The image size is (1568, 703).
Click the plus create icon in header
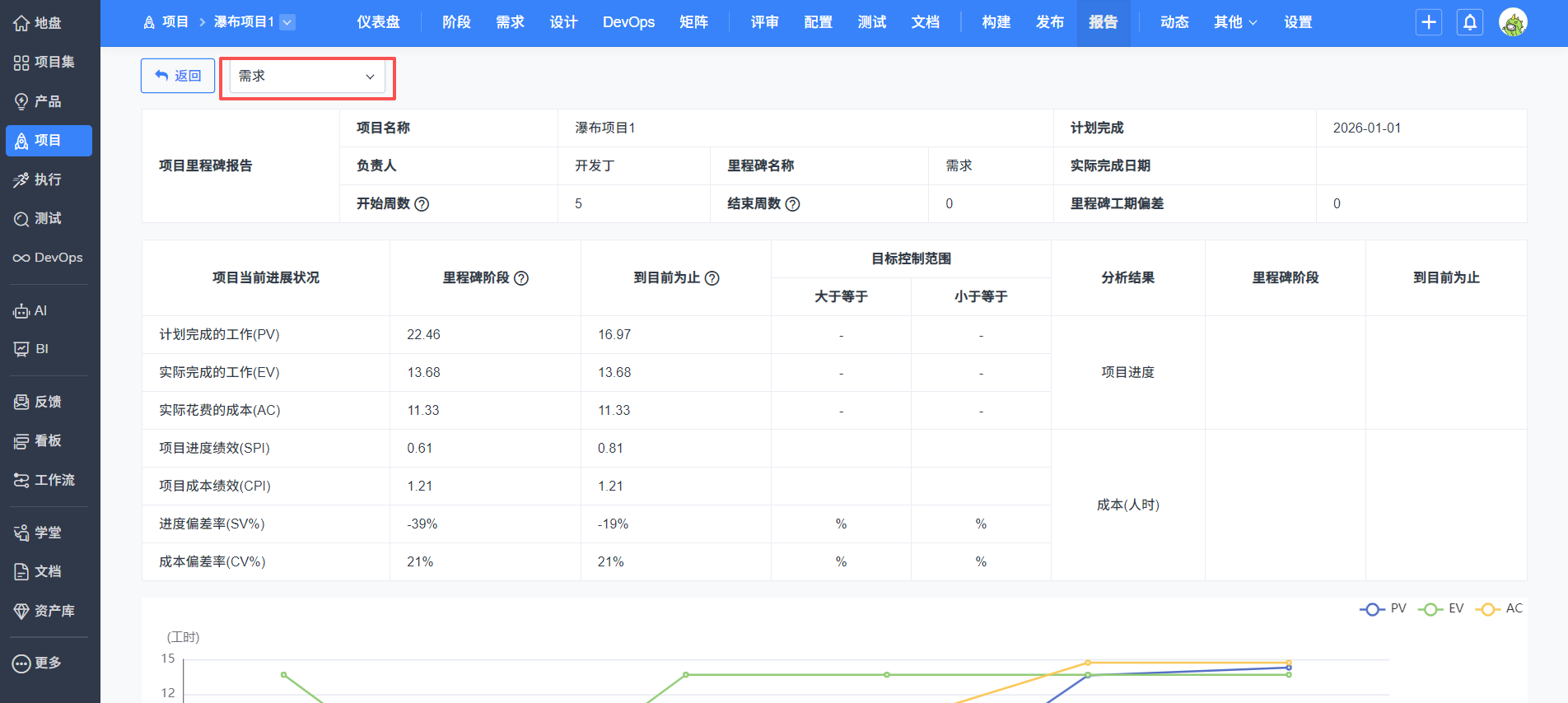[x=1429, y=22]
